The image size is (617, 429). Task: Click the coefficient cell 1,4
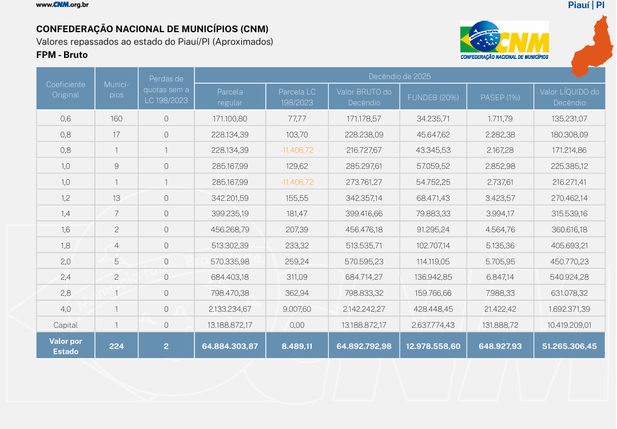65,214
